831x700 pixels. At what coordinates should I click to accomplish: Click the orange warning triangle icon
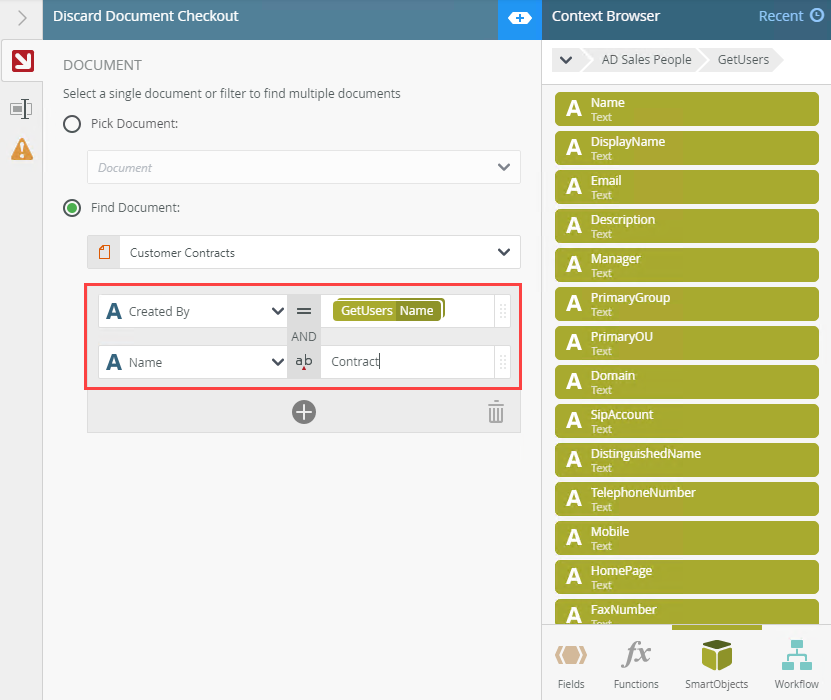[21, 150]
